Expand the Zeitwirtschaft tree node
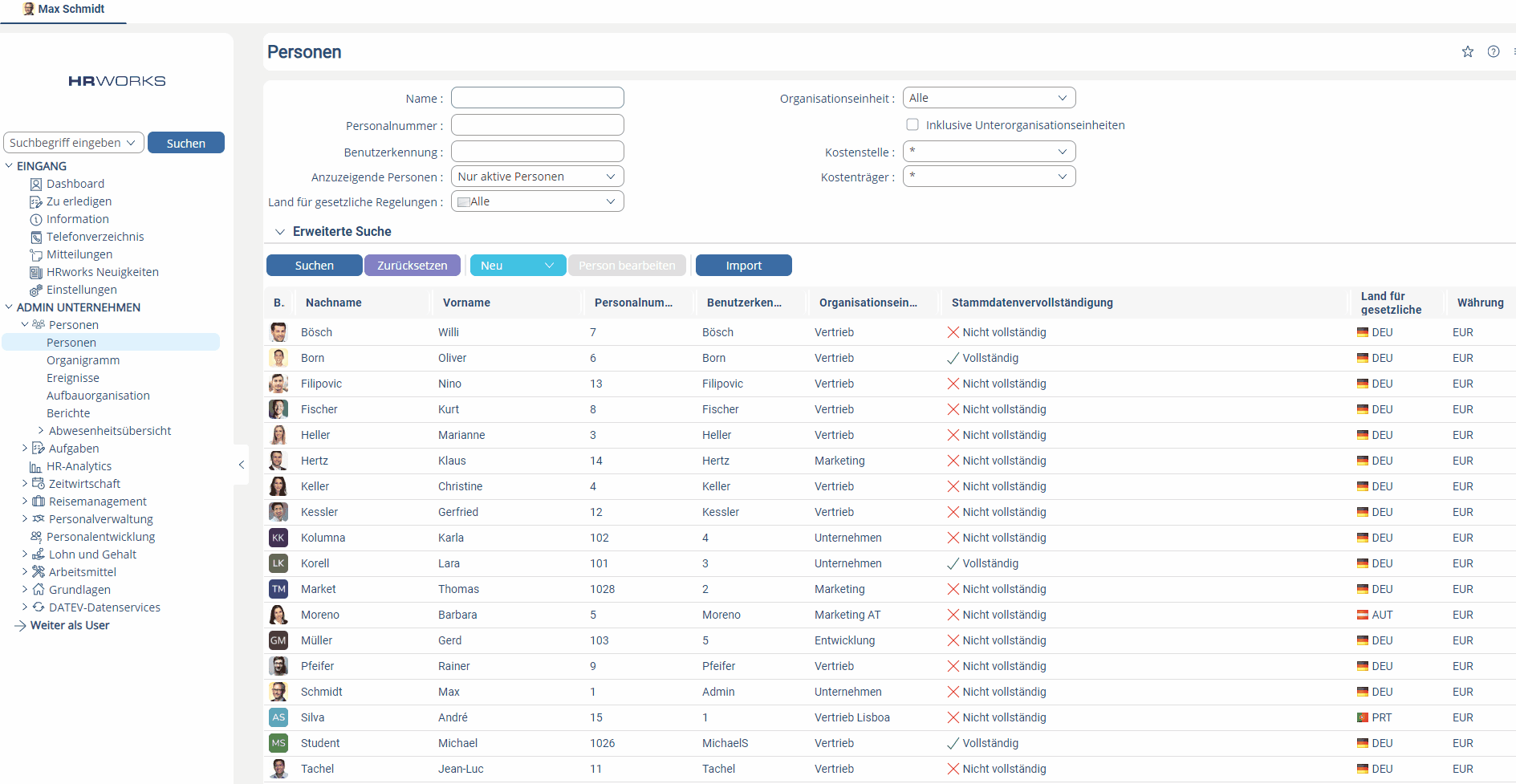The width and height of the screenshot is (1516, 784). click(x=25, y=484)
